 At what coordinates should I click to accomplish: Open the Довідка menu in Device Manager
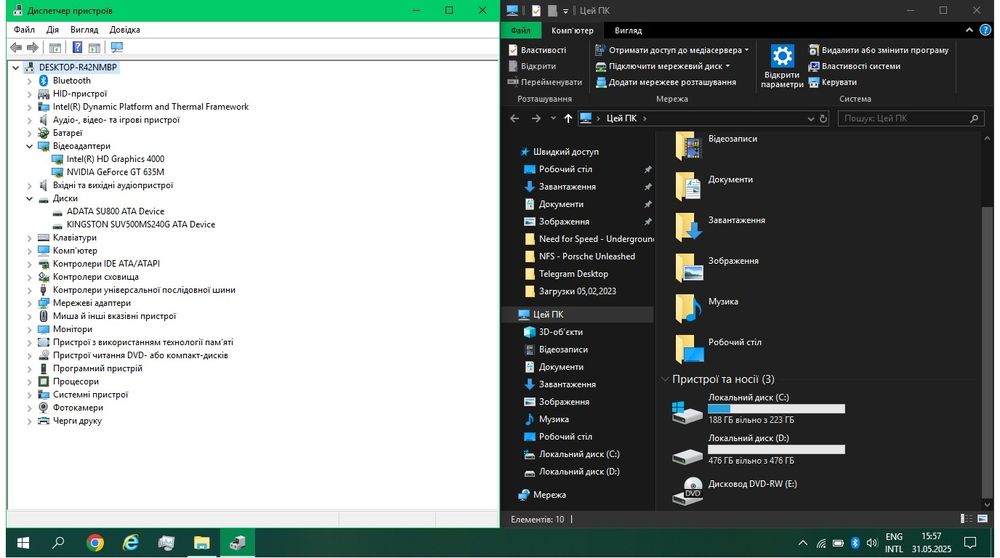point(124,30)
